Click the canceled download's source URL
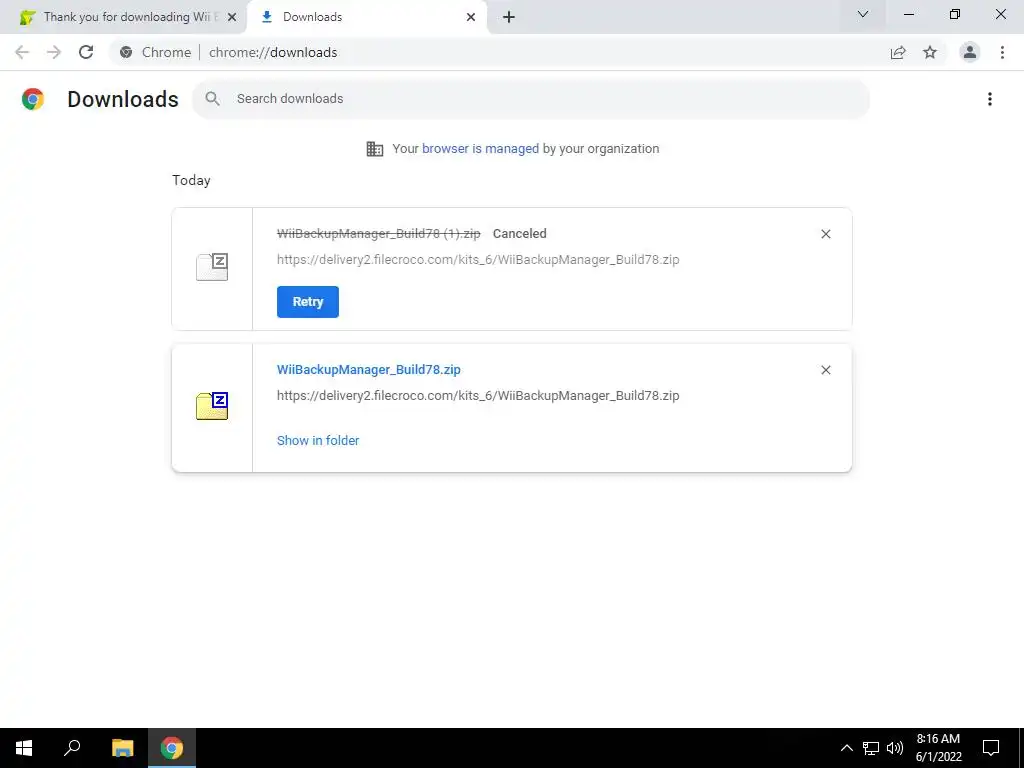This screenshot has height=768, width=1024. click(x=478, y=260)
